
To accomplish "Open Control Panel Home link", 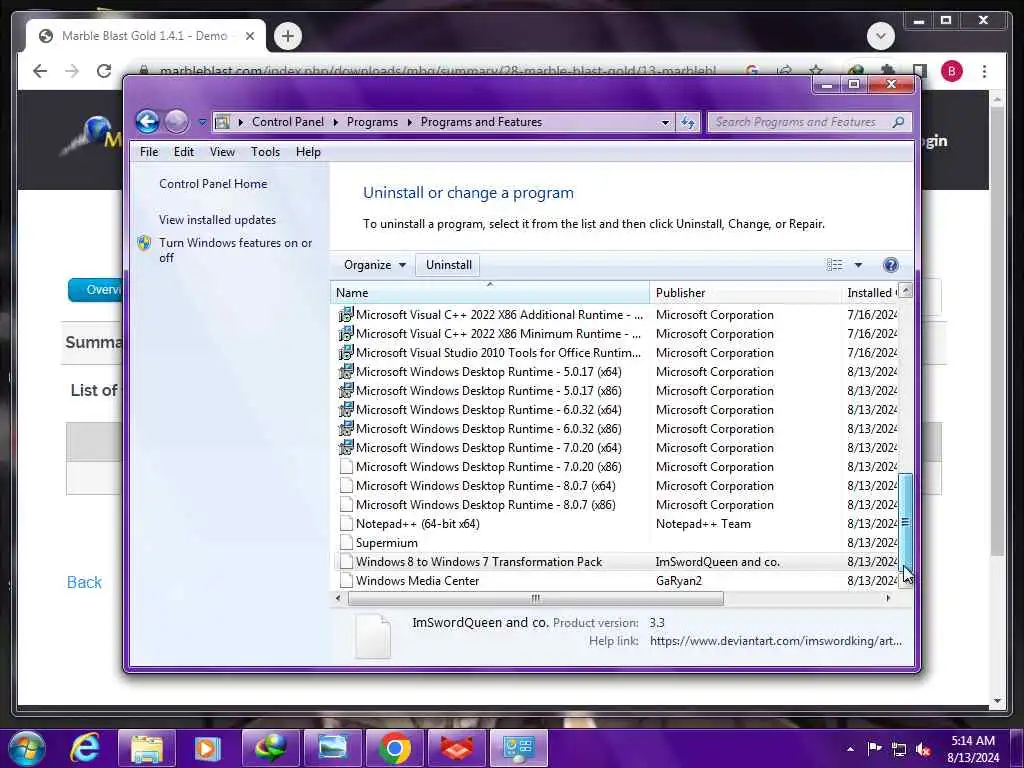I will pos(213,184).
